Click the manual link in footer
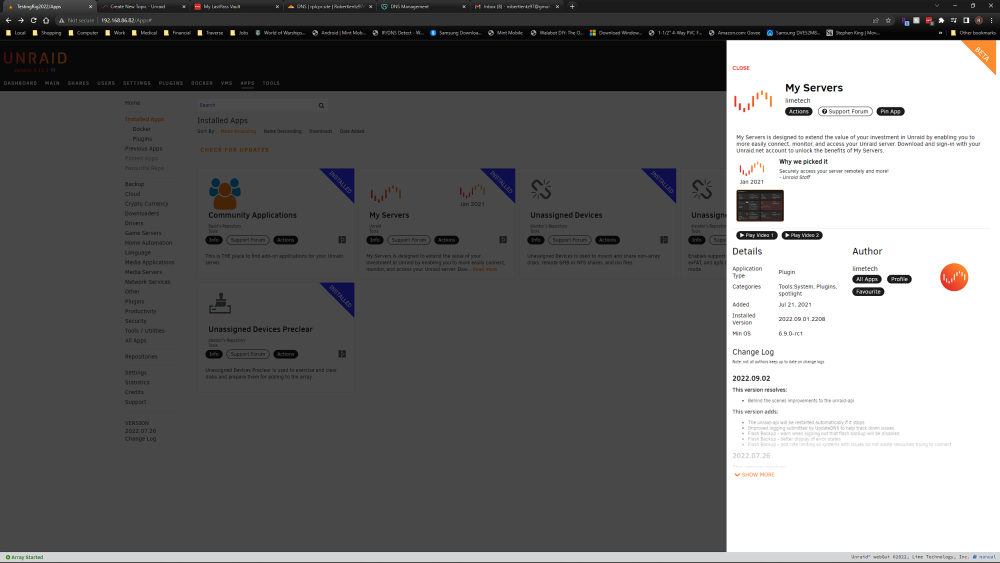 coord(987,557)
